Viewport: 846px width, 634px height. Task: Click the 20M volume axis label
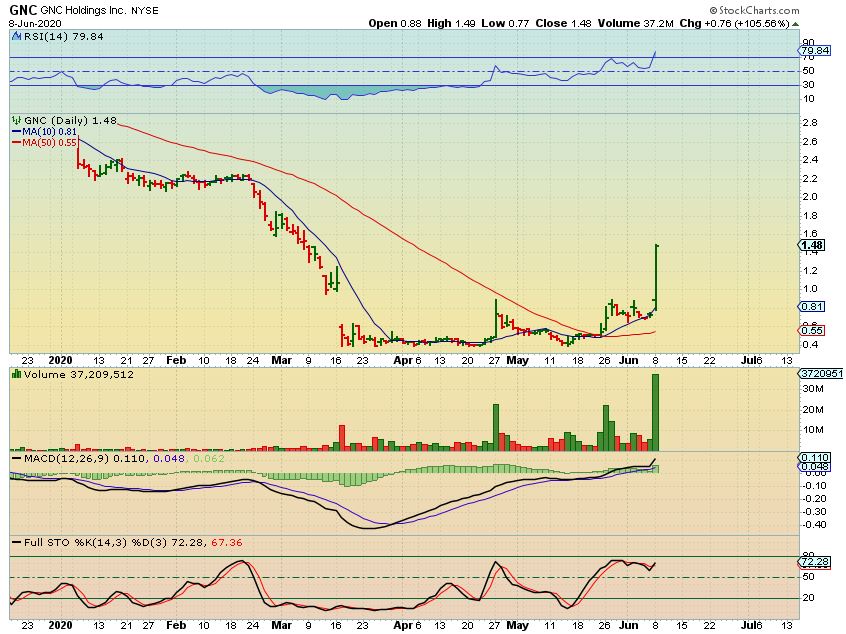coord(813,410)
